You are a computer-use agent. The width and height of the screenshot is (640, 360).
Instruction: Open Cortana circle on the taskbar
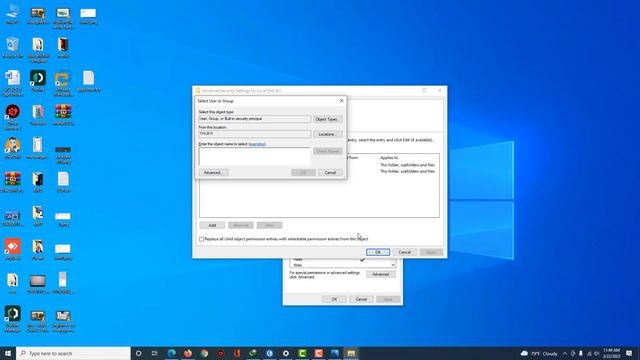pyautogui.click(x=138, y=353)
